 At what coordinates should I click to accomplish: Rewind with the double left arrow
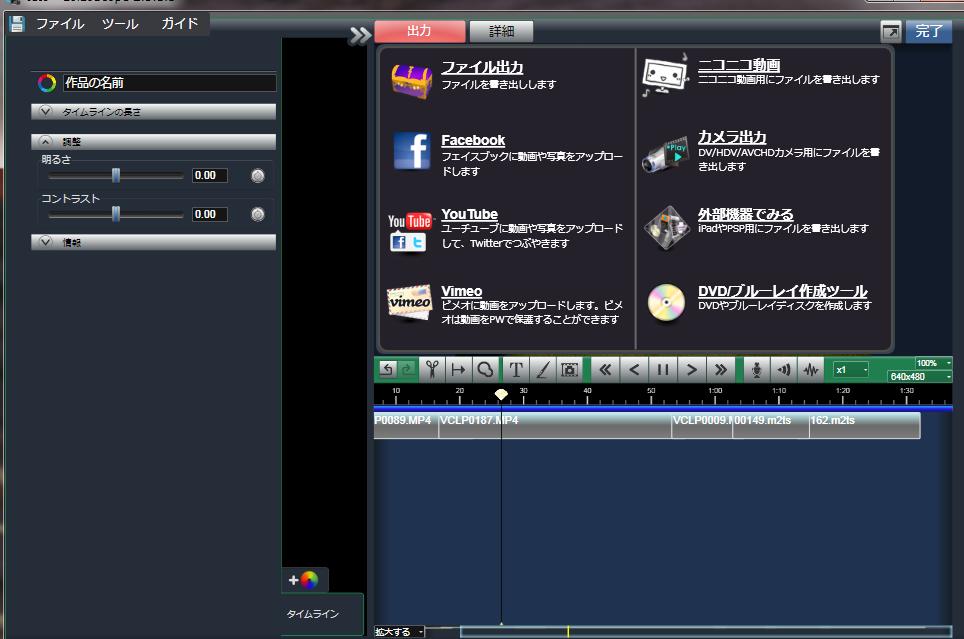[x=605, y=370]
